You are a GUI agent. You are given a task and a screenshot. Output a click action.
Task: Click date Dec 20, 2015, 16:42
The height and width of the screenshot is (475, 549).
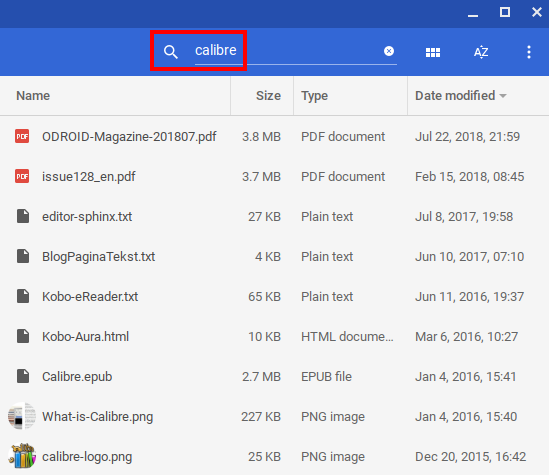click(471, 456)
